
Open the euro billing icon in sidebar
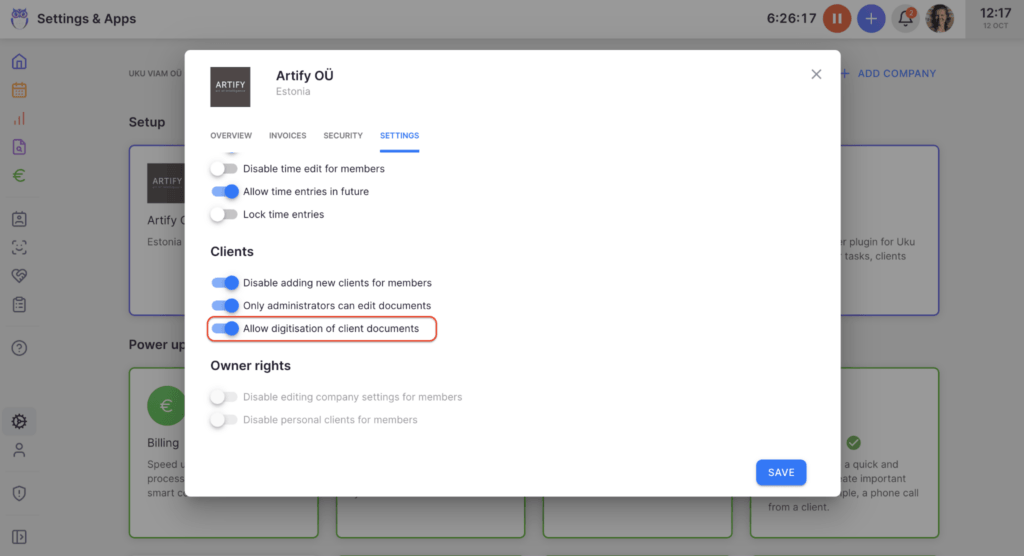pos(19,176)
